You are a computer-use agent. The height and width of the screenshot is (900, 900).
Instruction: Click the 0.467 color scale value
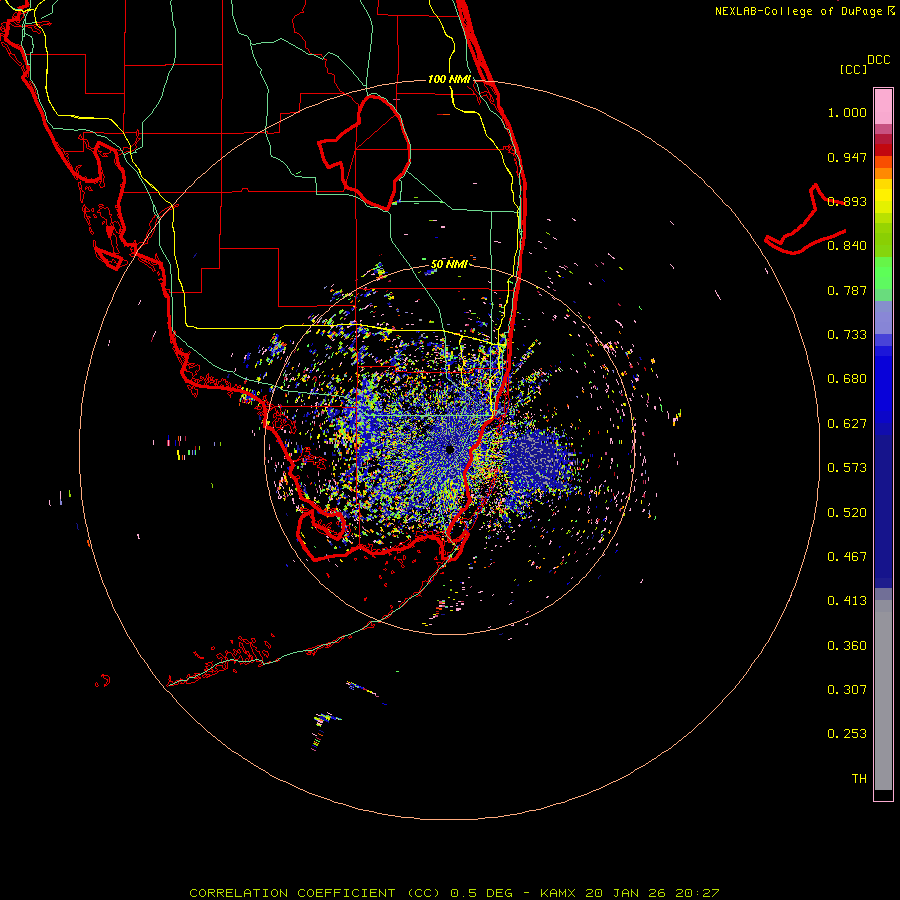click(x=847, y=557)
